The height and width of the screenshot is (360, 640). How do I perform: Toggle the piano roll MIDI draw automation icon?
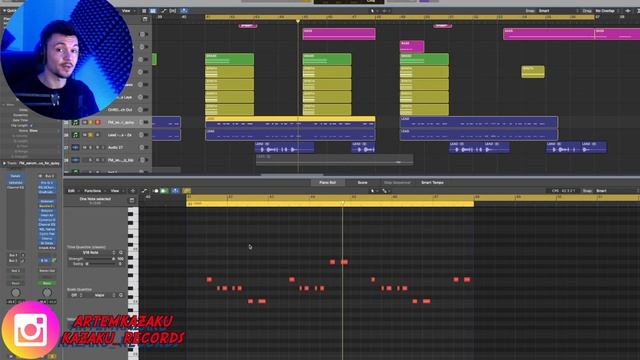tap(144, 191)
